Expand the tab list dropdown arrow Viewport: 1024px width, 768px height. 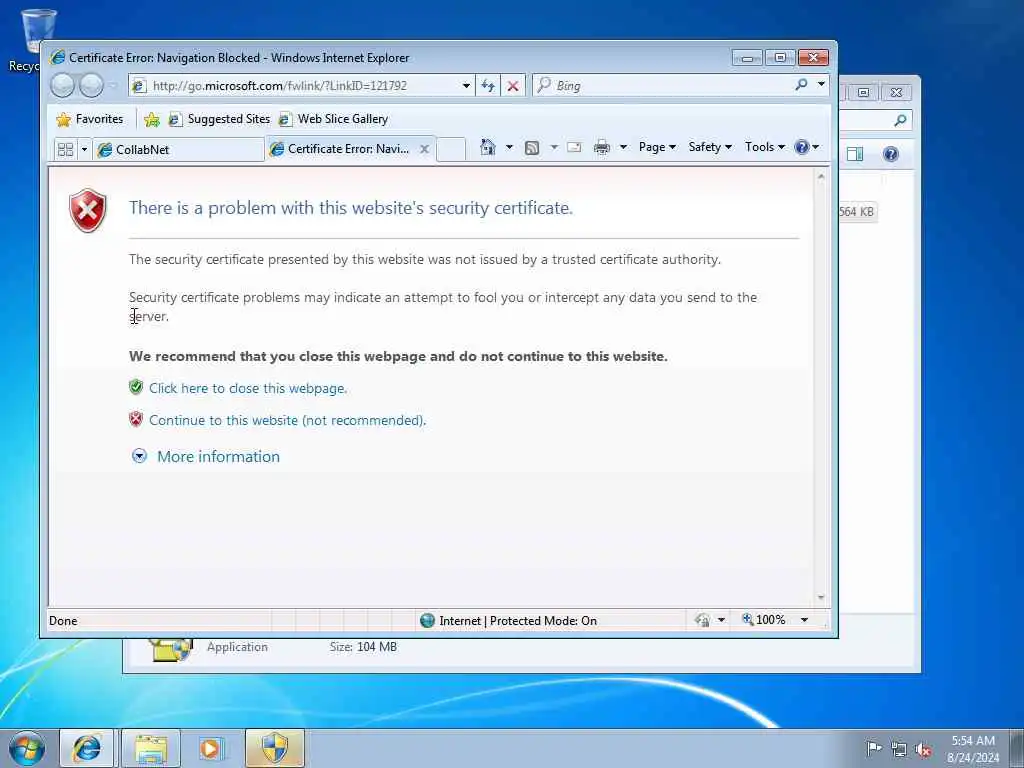coord(84,150)
